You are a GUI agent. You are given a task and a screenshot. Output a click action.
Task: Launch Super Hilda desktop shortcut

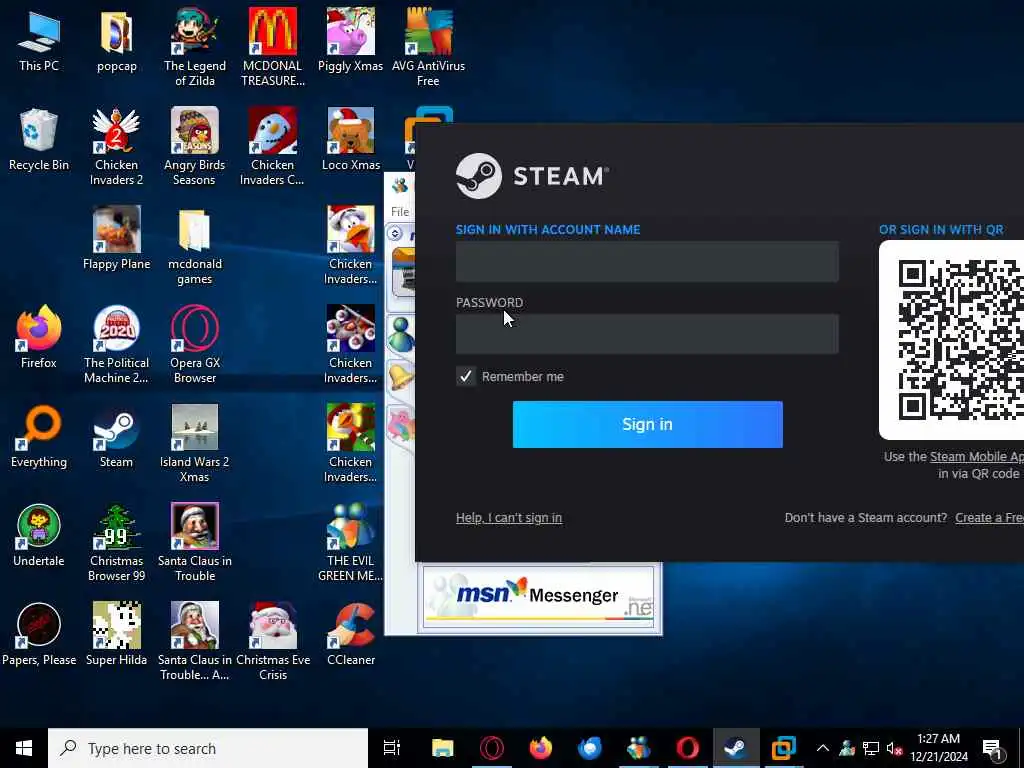click(x=116, y=635)
